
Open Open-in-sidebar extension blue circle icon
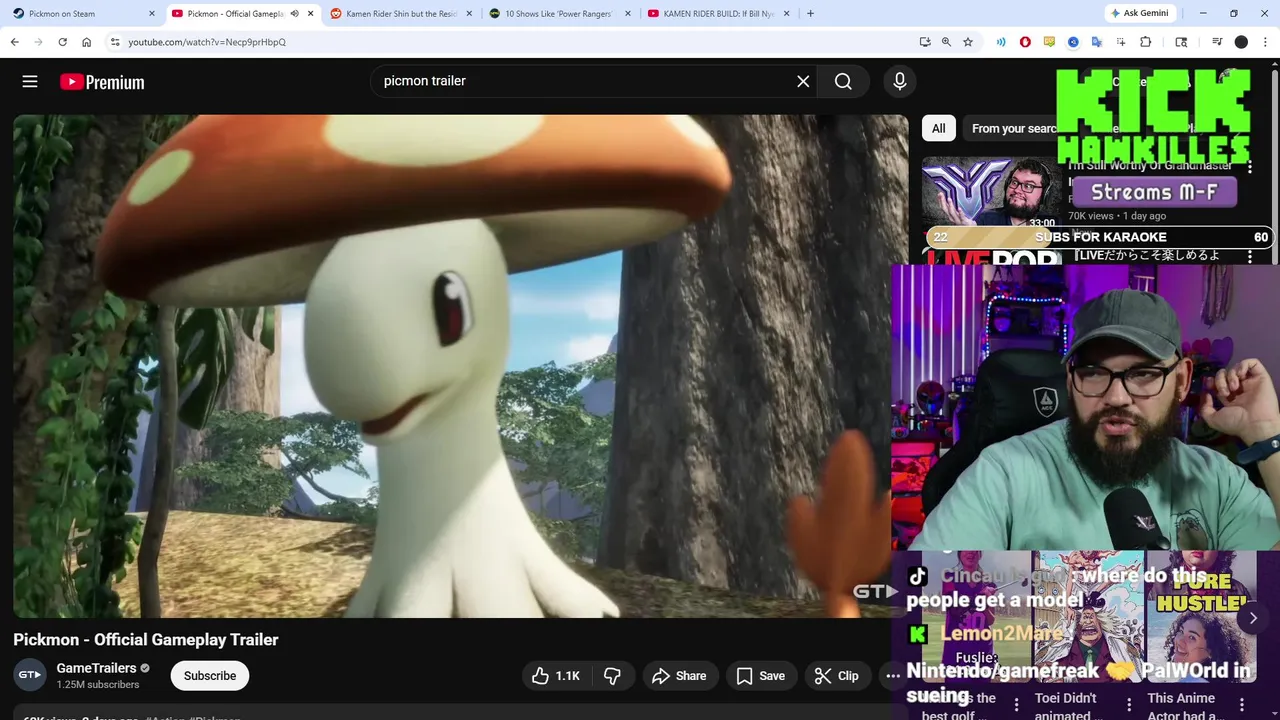pos(1073,42)
